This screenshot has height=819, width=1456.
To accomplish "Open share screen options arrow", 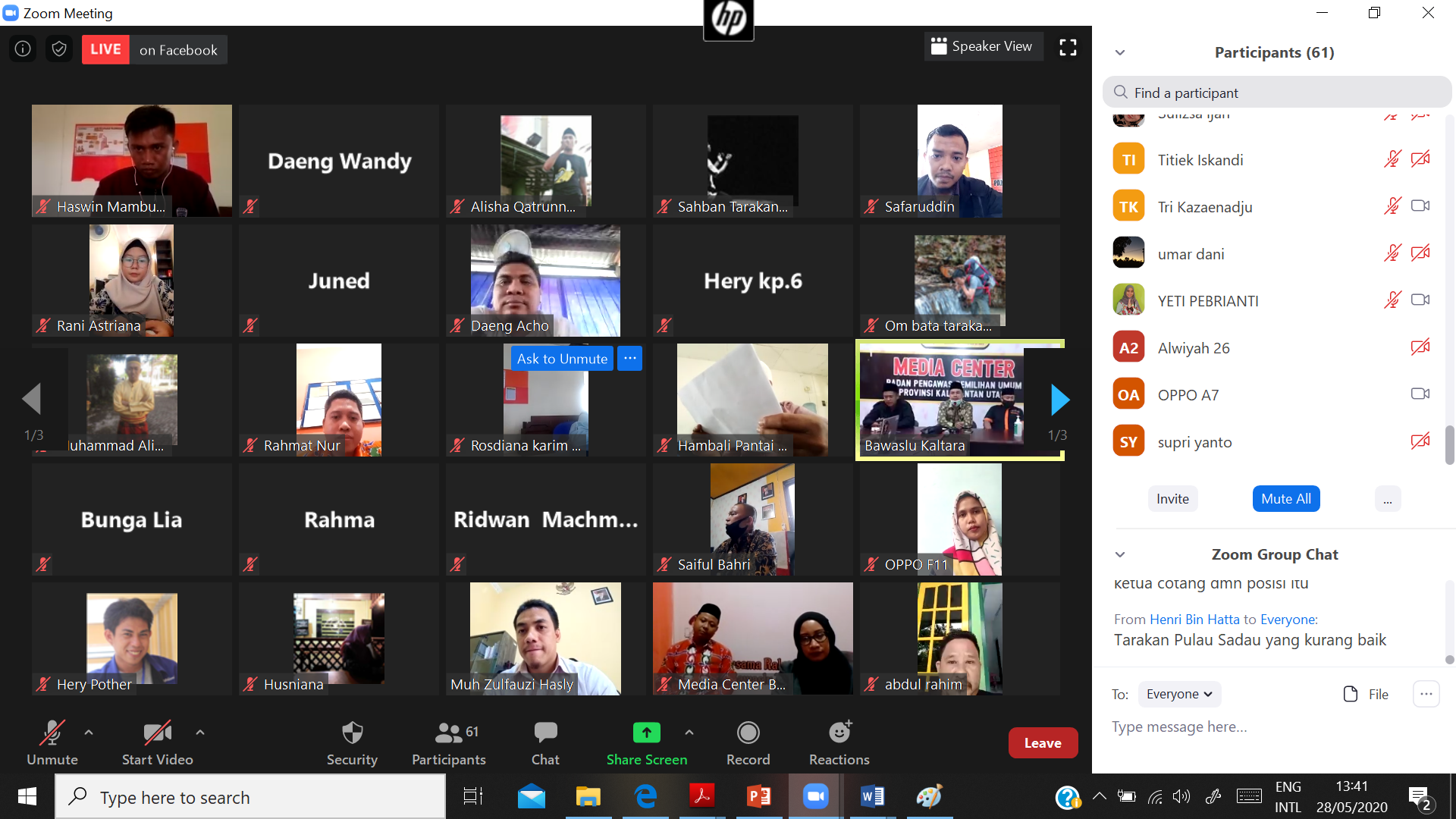I will coord(689,733).
